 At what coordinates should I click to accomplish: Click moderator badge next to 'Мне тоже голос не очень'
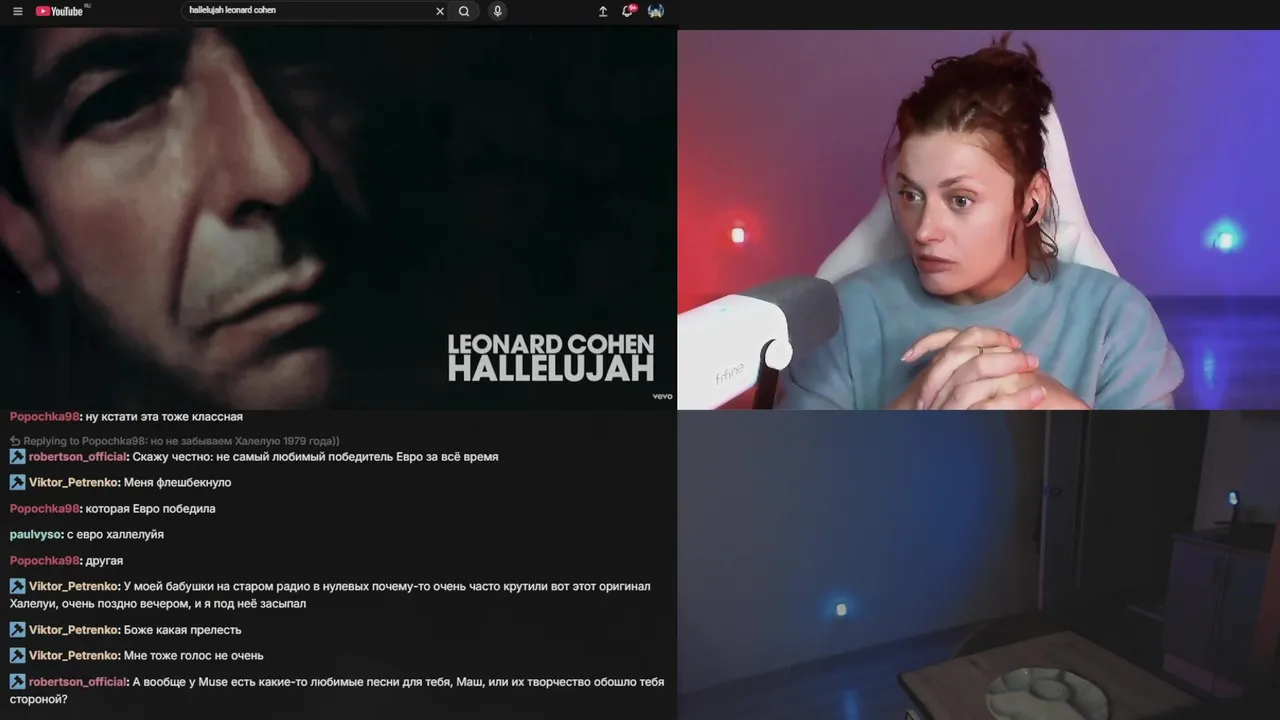click(17, 656)
